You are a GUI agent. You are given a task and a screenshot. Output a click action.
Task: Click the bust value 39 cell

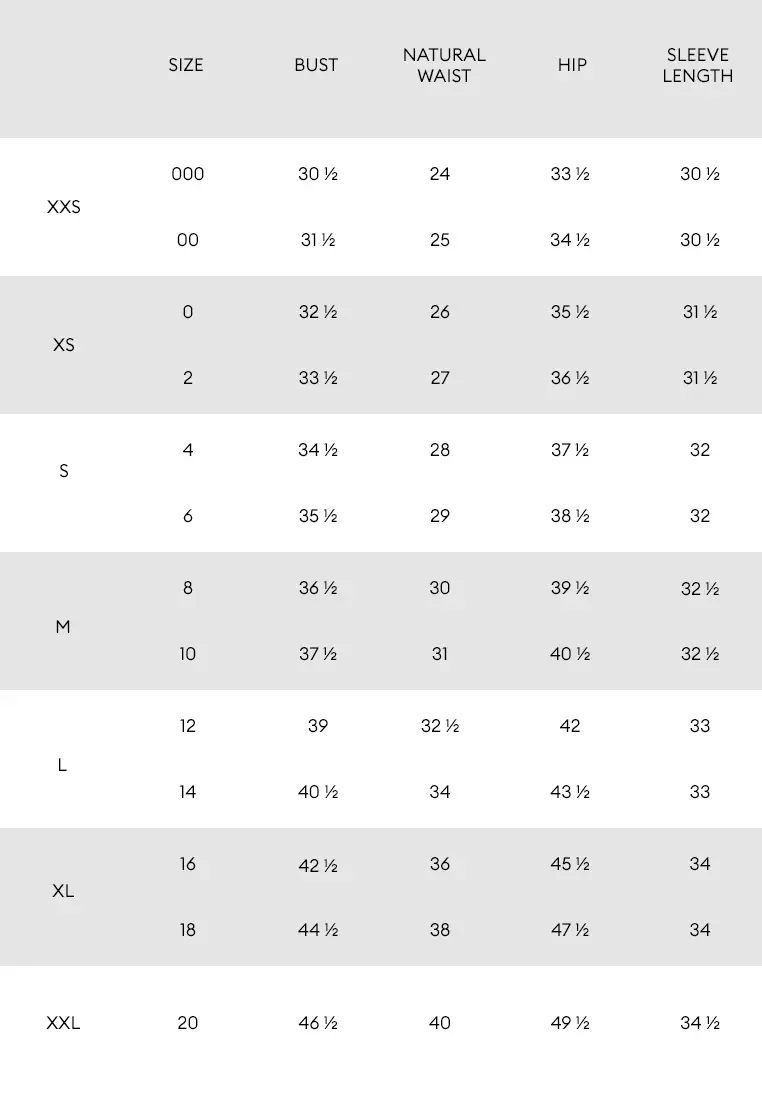tap(318, 726)
